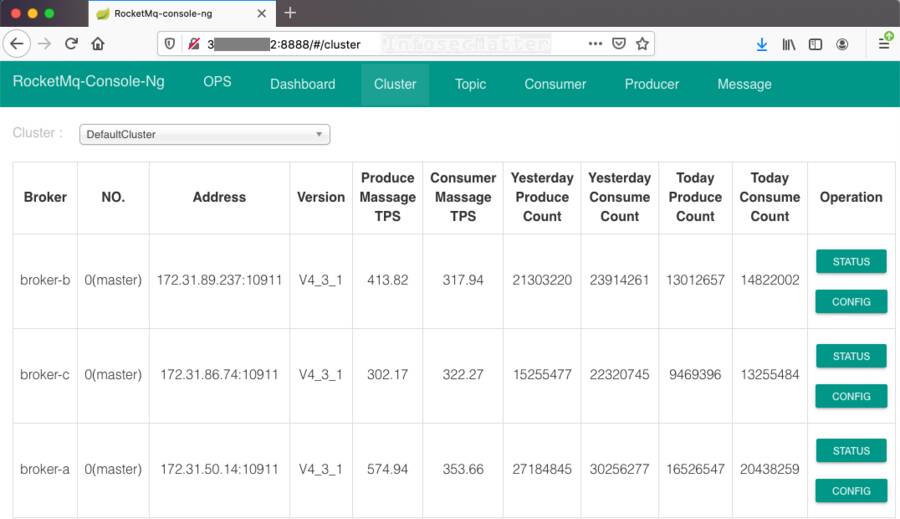Click the broker-b name cell

[x=45, y=280]
